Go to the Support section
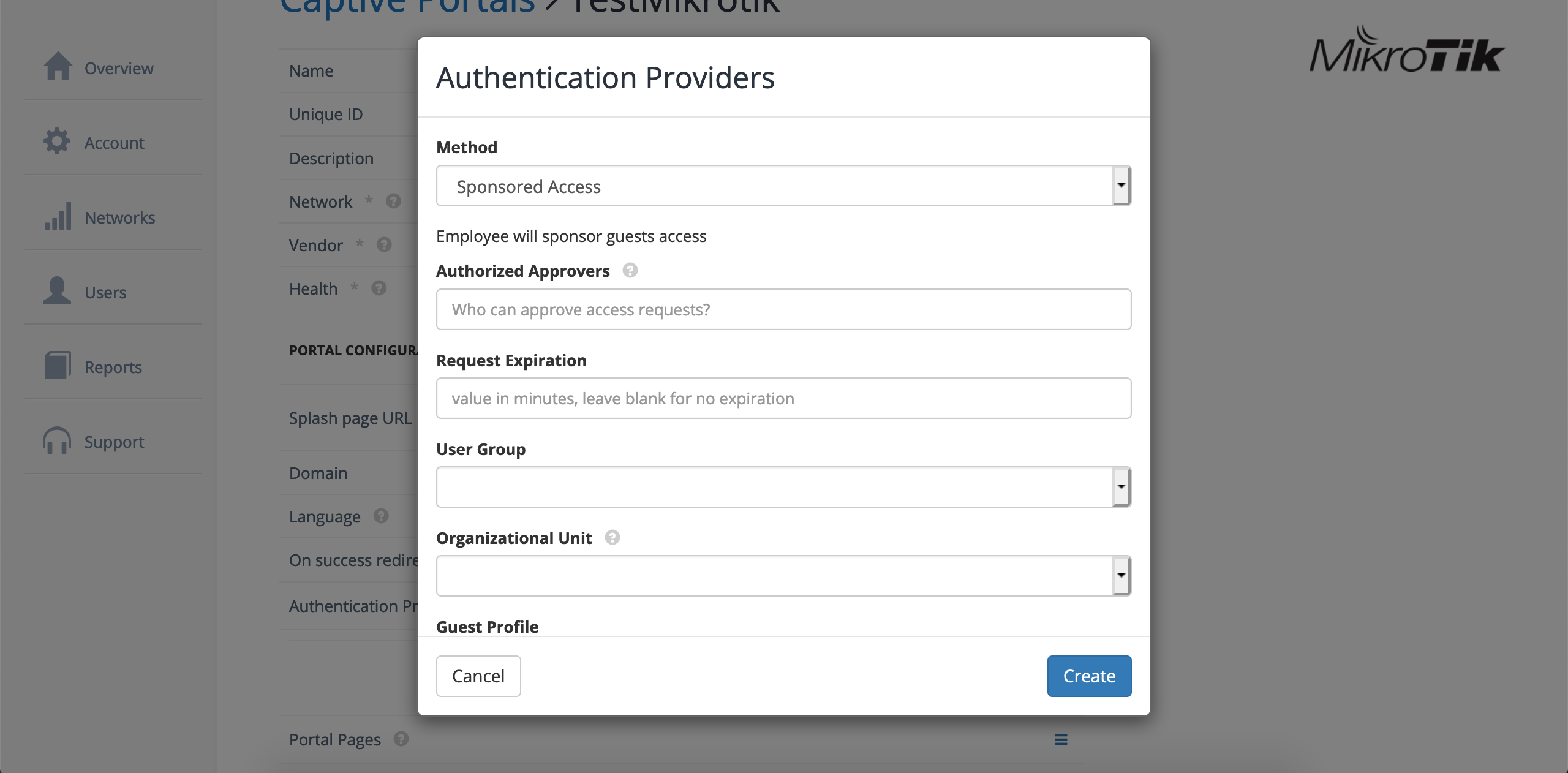Screen dimensions: 1568x773 pos(114,442)
